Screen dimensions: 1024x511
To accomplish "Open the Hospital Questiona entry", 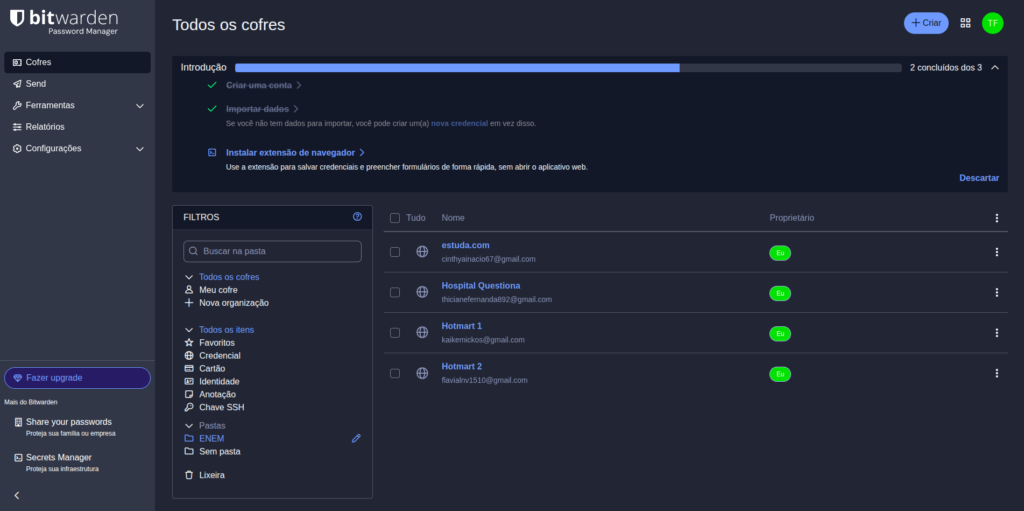I will click(481, 286).
